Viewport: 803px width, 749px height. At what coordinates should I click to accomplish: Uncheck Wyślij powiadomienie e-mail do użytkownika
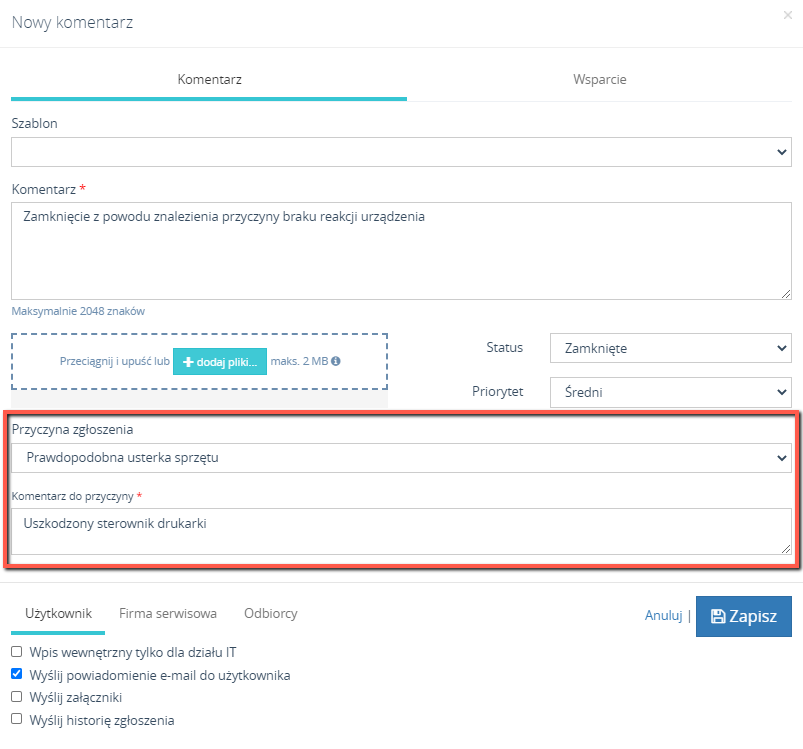click(17, 674)
